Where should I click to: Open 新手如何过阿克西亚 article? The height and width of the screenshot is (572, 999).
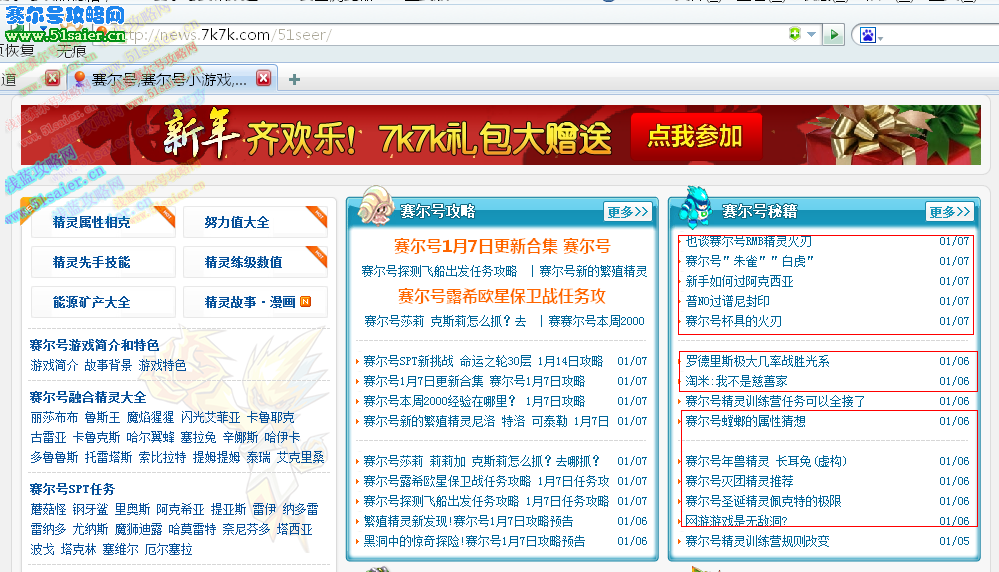[739, 281]
